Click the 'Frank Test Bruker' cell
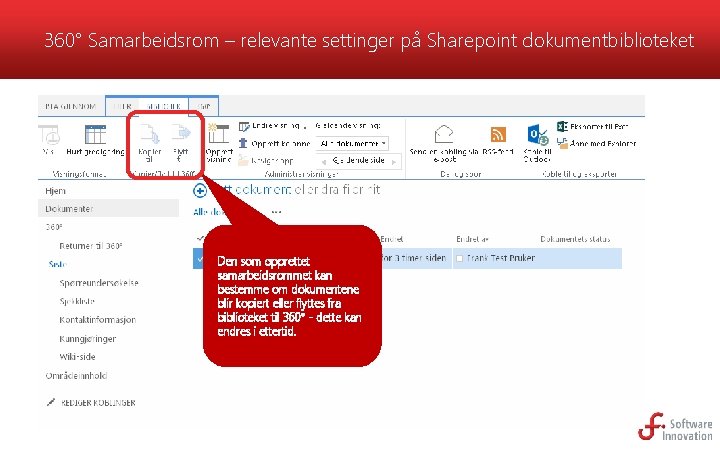Viewport: 720px width, 450px height. tap(501, 258)
